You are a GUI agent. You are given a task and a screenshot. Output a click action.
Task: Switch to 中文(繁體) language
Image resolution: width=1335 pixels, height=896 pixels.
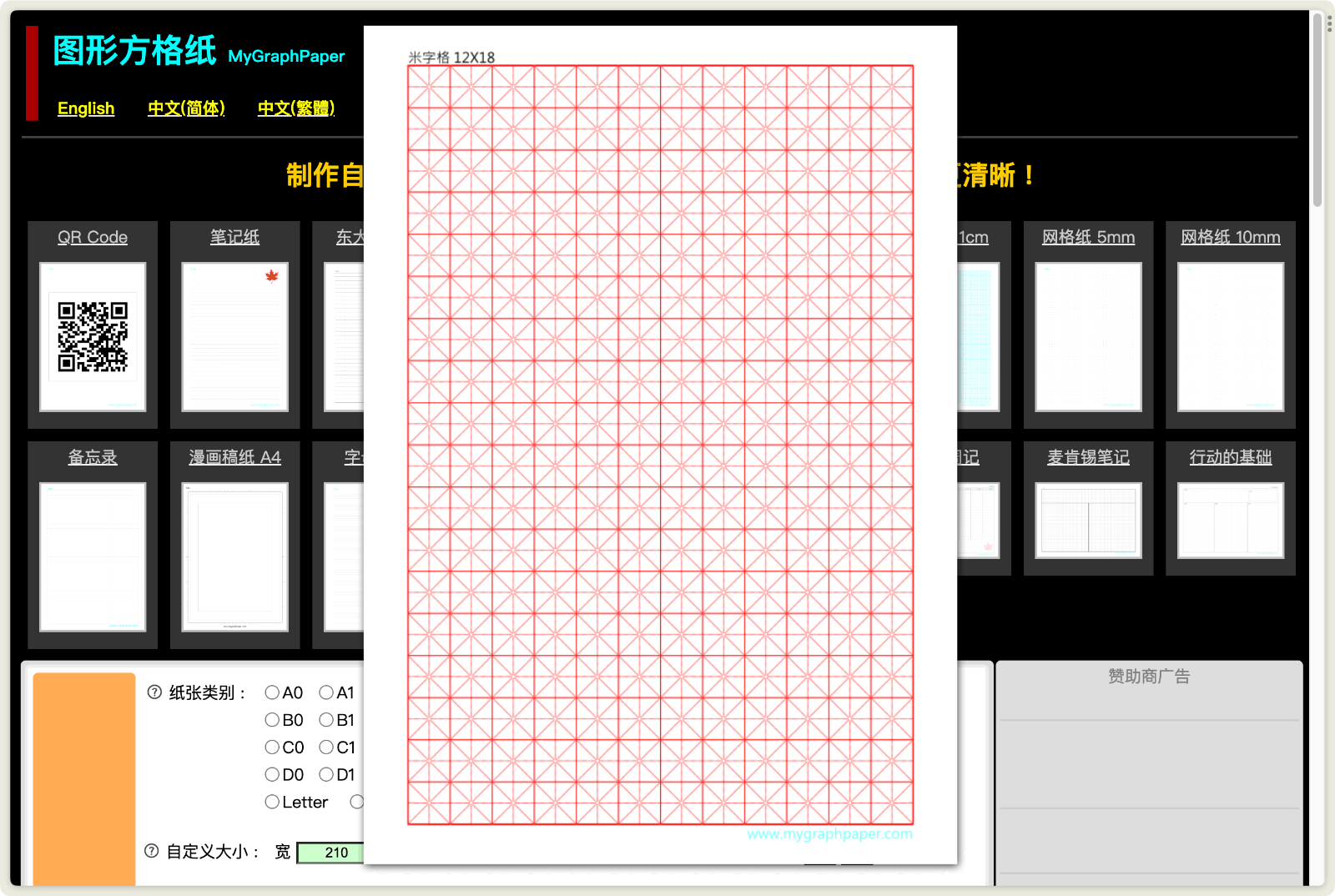point(295,108)
